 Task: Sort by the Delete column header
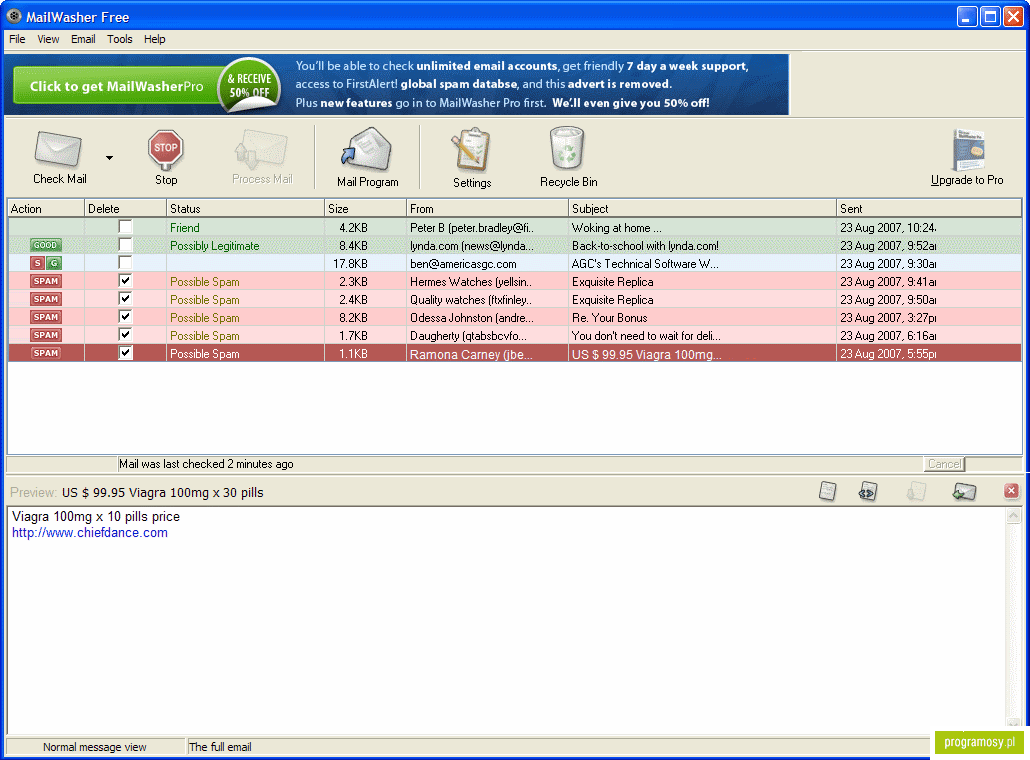[125, 209]
